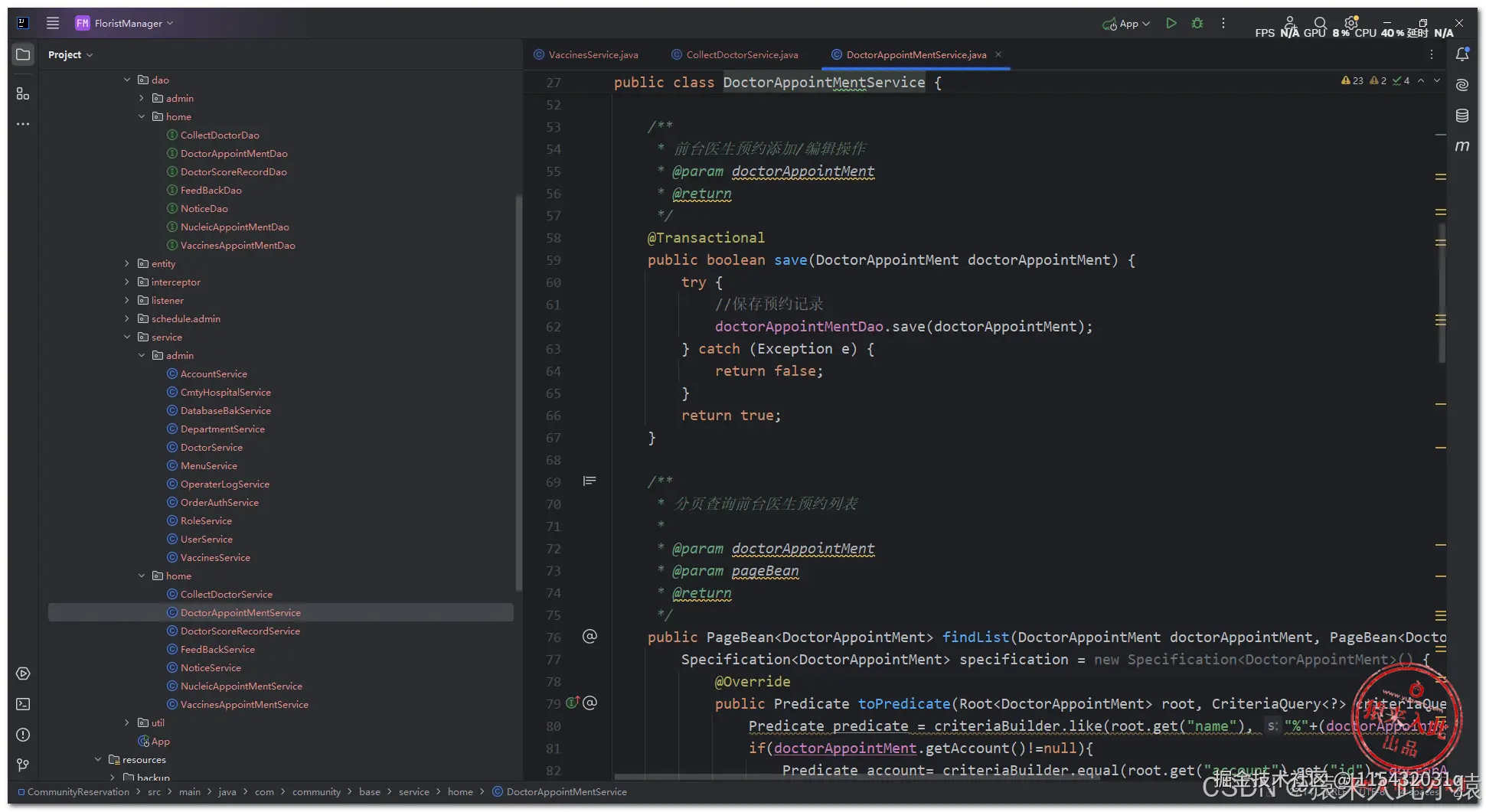Open Search Everywhere magnifier
This screenshot has height=812, width=1486.
[1320, 23]
